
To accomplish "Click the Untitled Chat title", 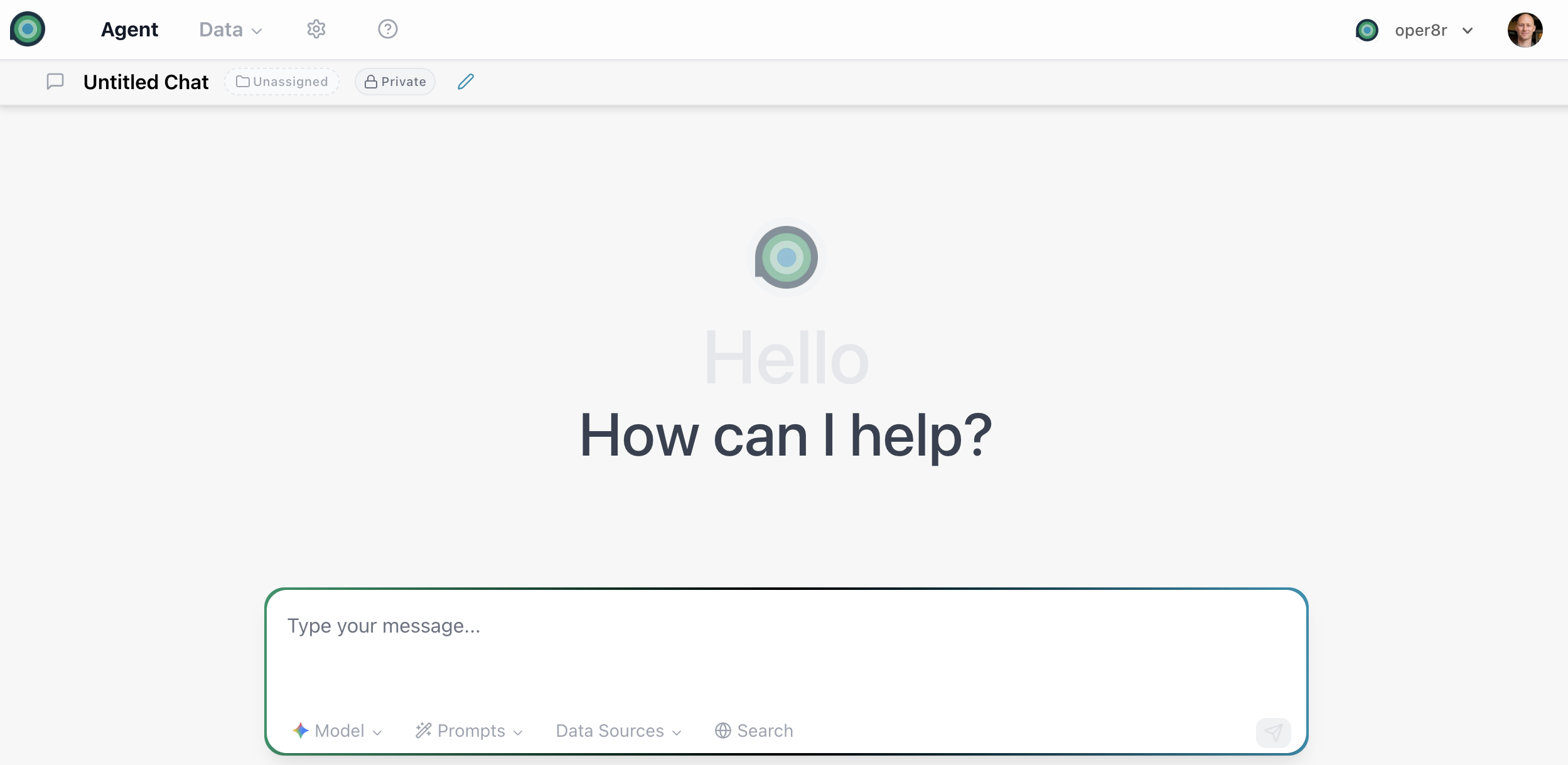I will pos(146,82).
